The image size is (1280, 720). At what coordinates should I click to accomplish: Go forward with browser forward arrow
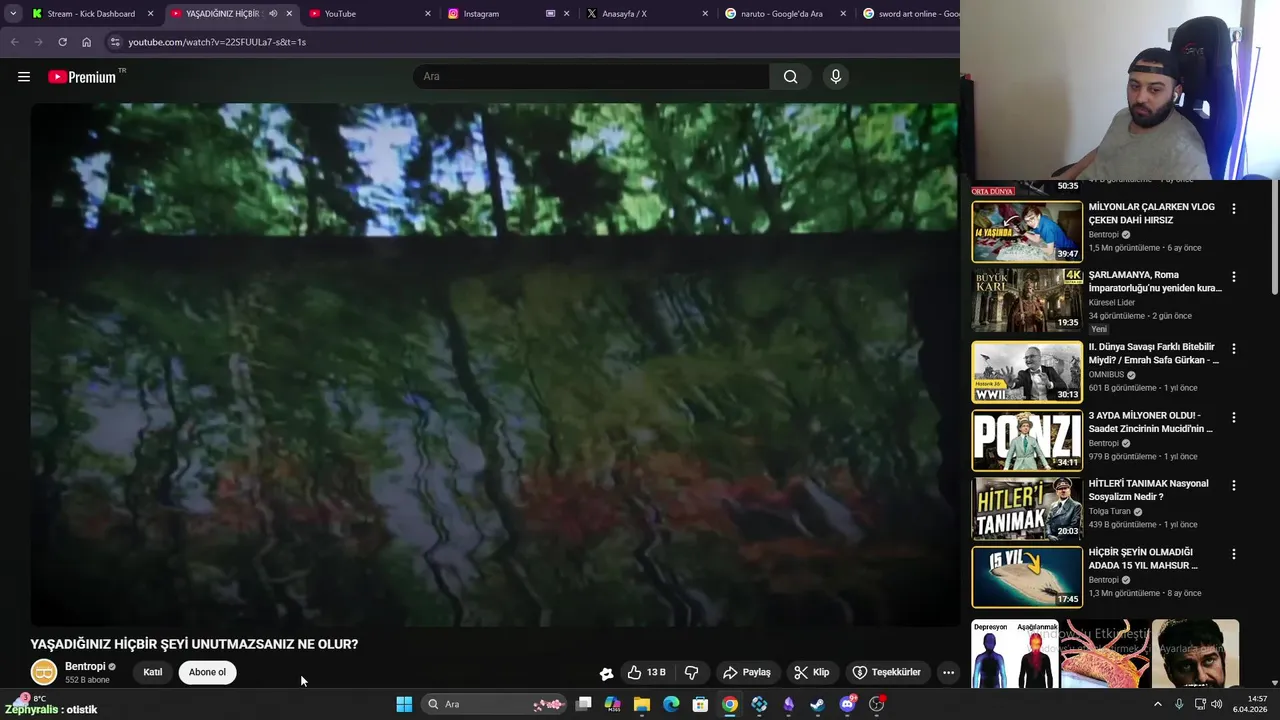coord(38,42)
